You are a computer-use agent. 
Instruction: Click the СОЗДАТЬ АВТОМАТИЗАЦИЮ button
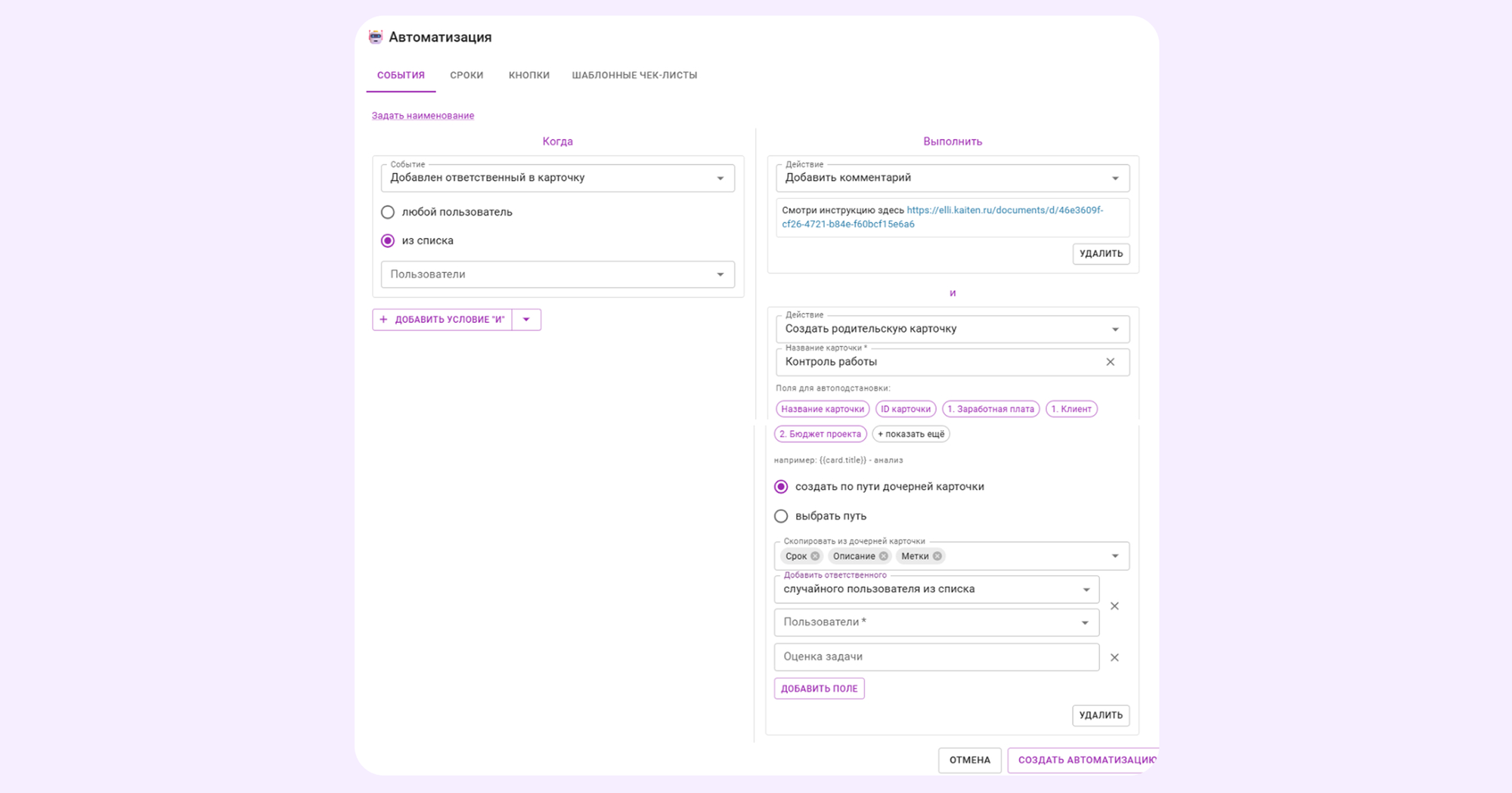(x=1086, y=760)
